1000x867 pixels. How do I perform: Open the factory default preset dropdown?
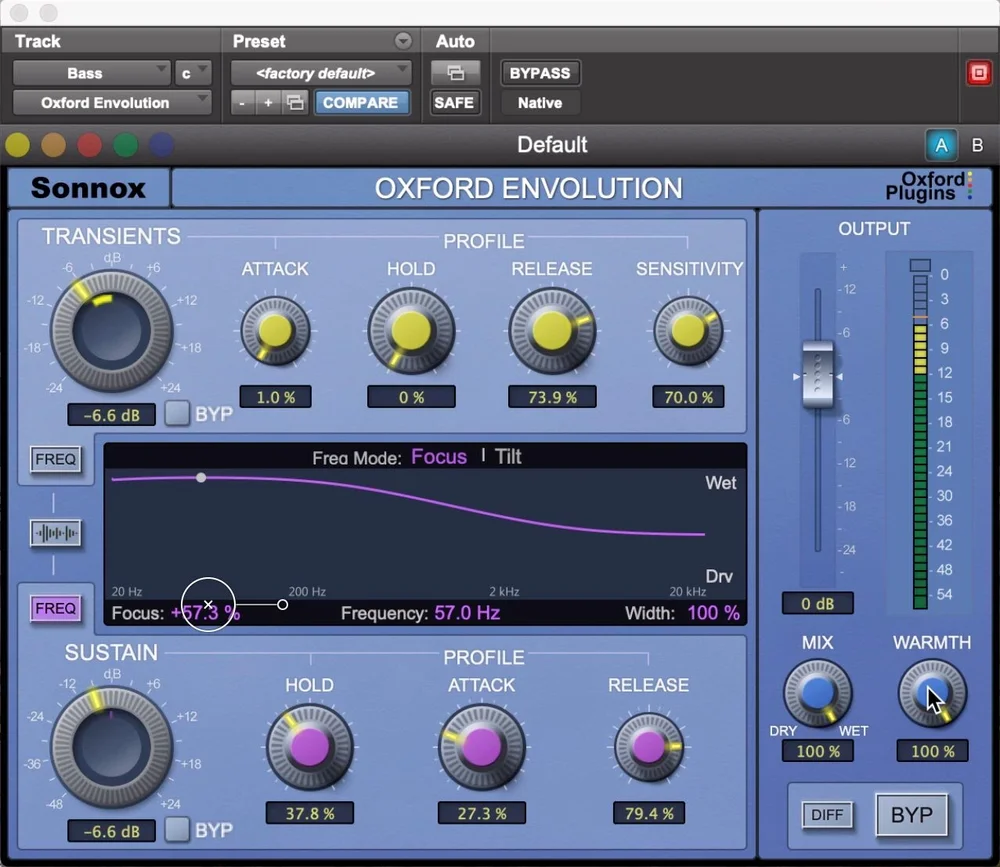[x=320, y=72]
